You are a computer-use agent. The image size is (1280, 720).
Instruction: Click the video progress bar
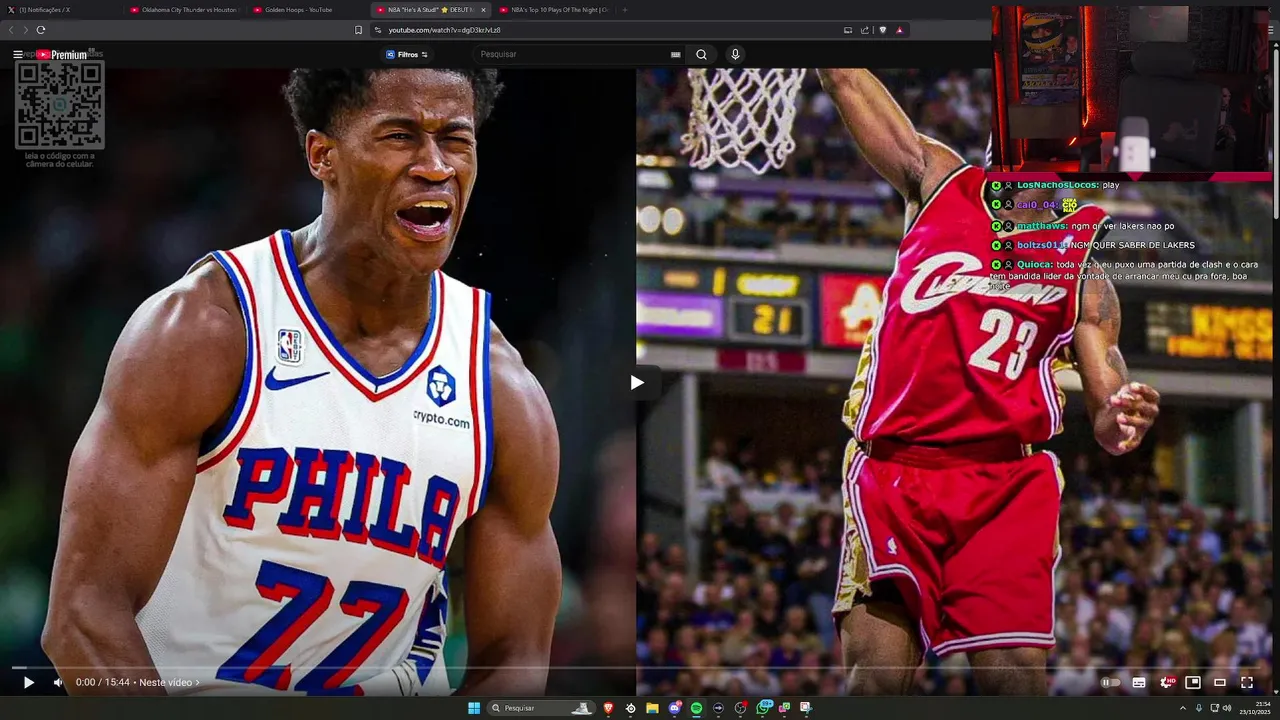(x=635, y=667)
